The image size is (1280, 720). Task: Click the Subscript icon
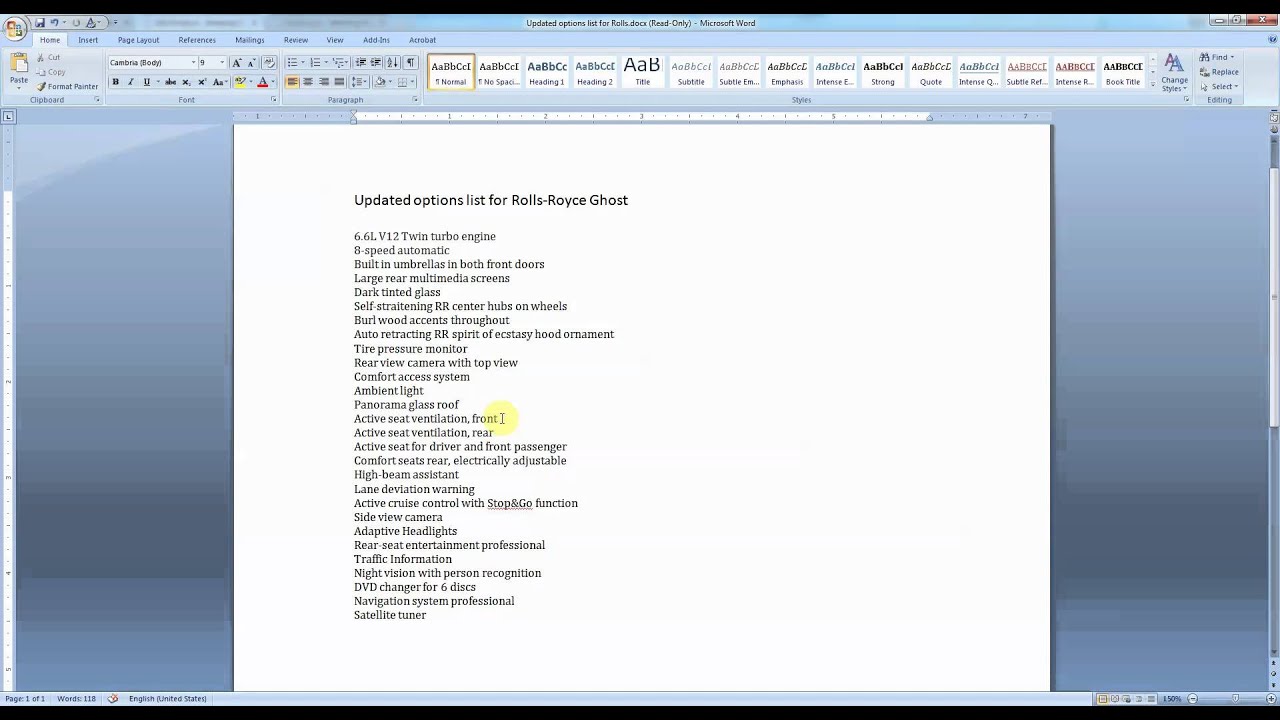186,82
